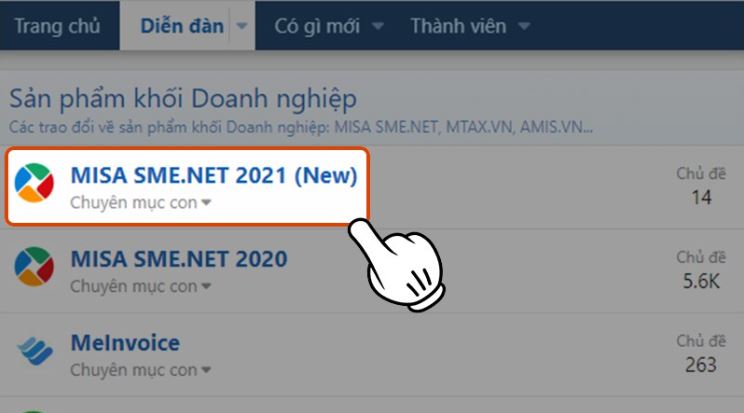Switch to the Diễn đàn tab
The width and height of the screenshot is (744, 413).
(182, 26)
